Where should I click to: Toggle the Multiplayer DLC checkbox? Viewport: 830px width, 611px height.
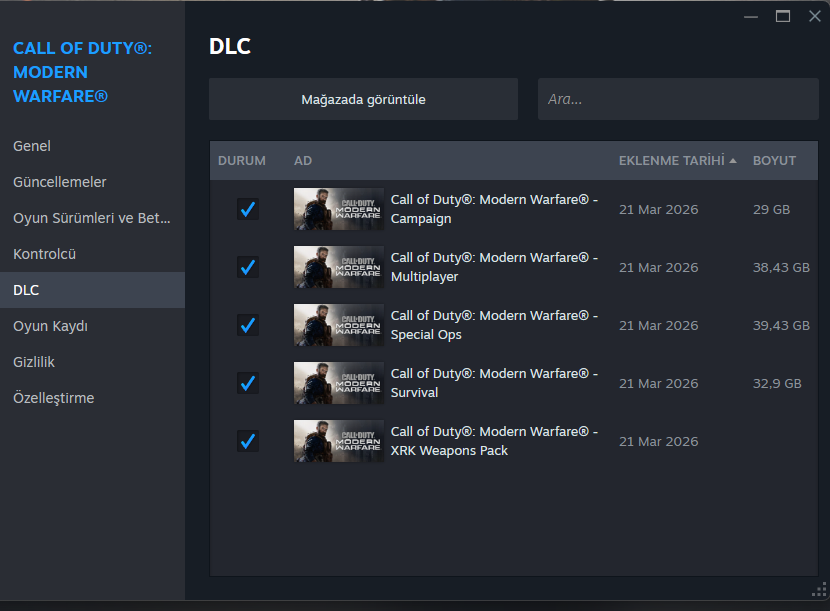[248, 267]
